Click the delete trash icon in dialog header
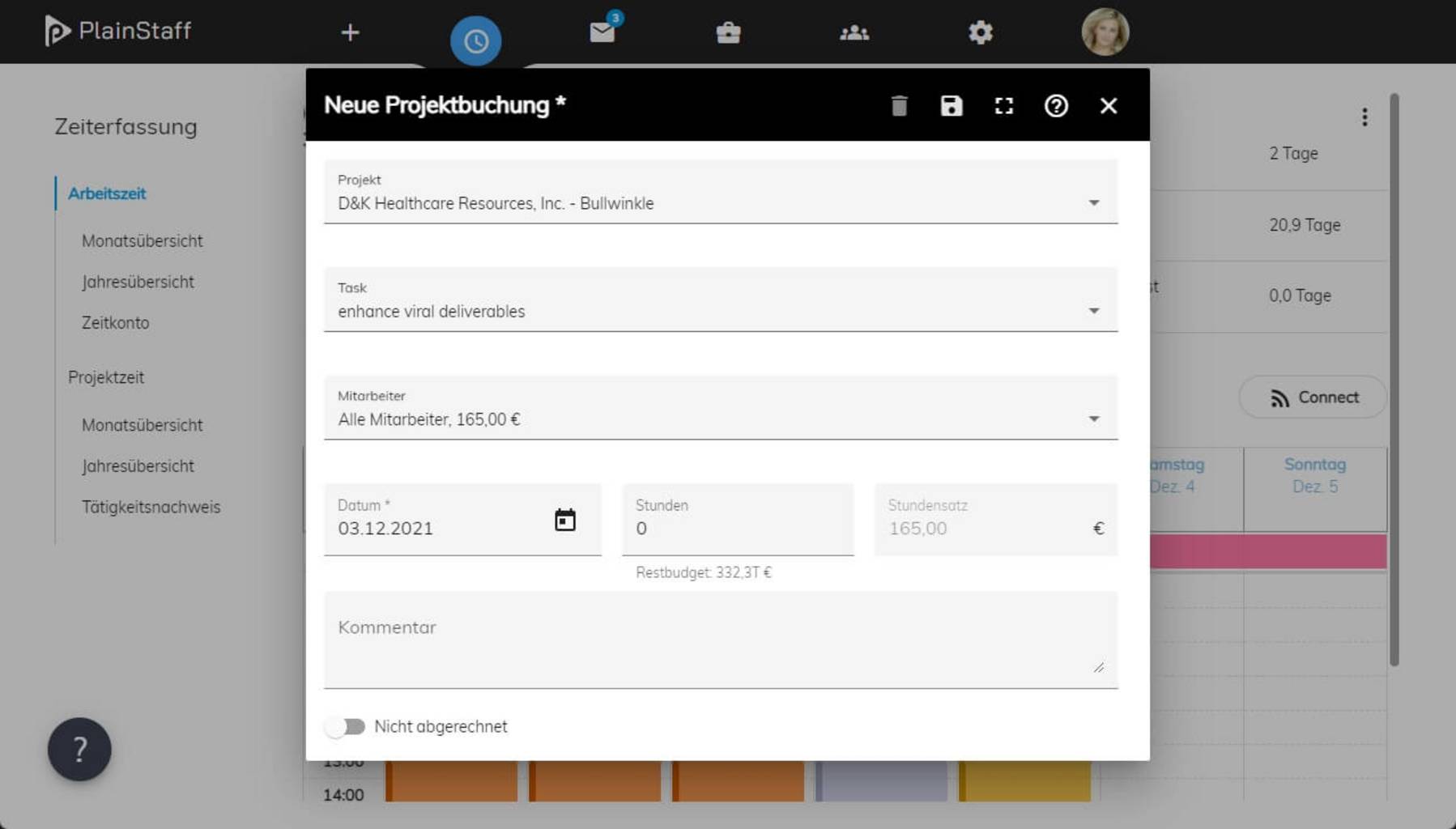 pyautogui.click(x=899, y=106)
